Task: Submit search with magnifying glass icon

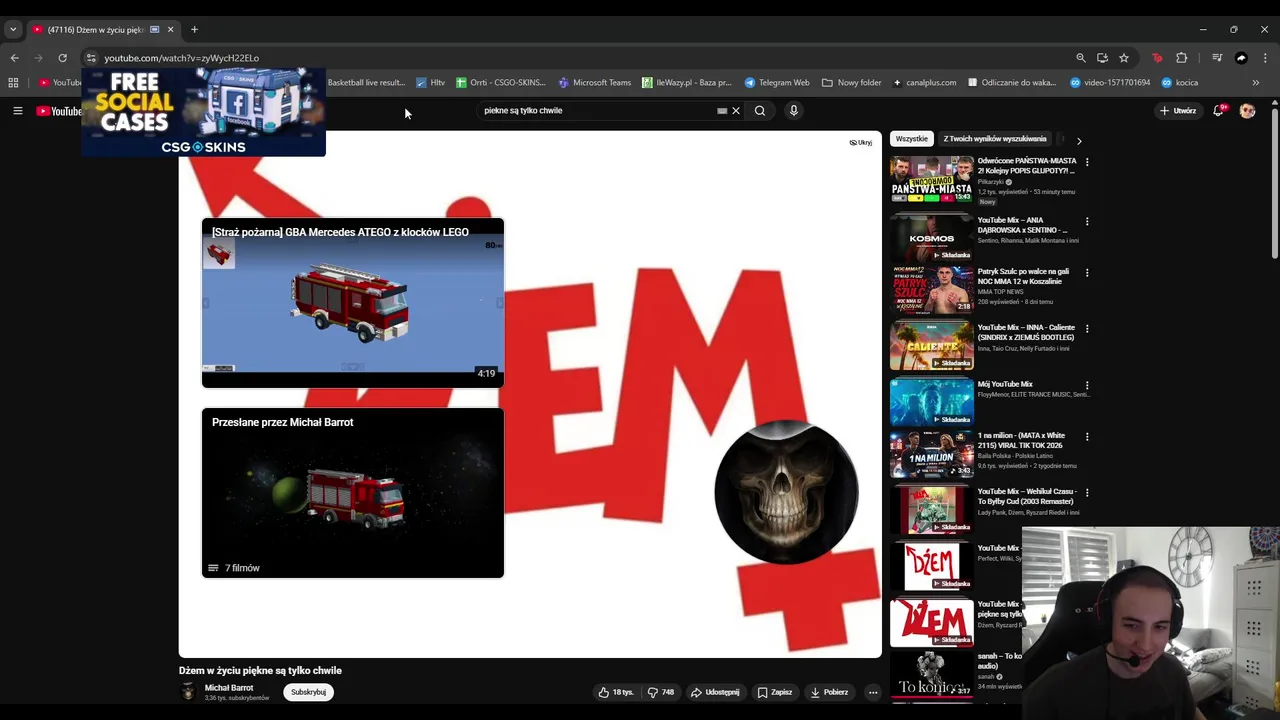Action: (760, 111)
